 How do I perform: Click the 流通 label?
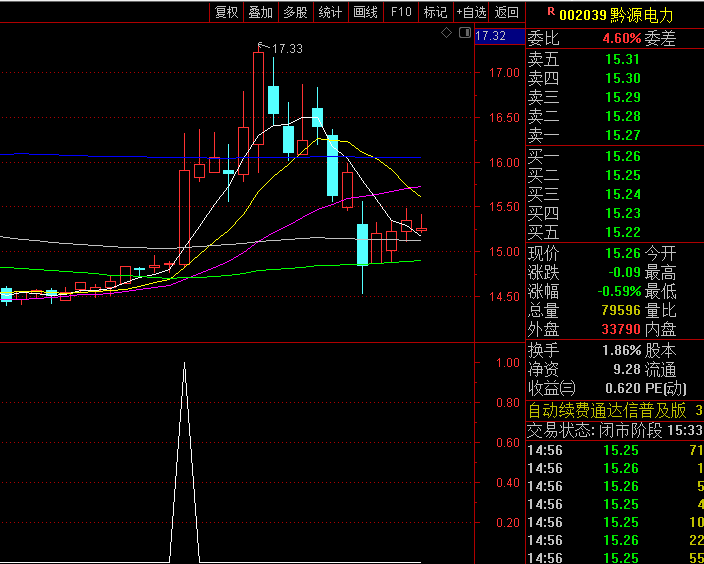pyautogui.click(x=660, y=370)
